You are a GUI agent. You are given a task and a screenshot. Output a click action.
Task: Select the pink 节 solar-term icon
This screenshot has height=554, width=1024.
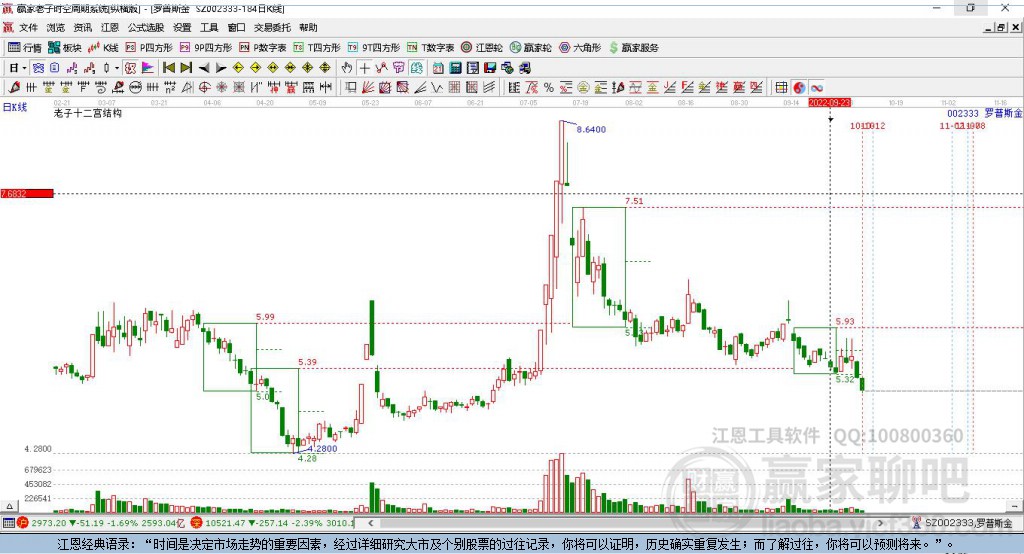[x=398, y=68]
